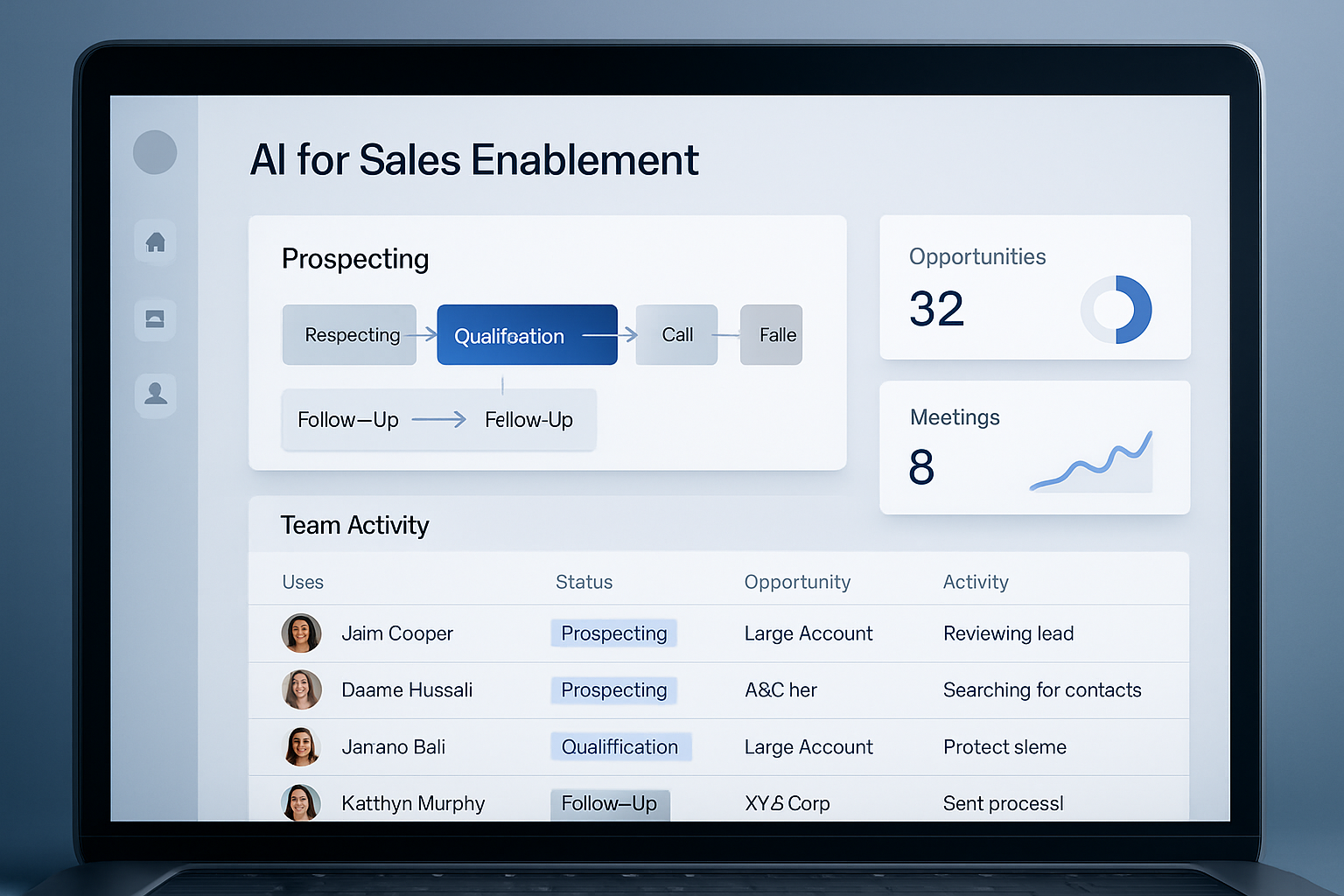Select the Large Account opportunity row

[x=808, y=633]
